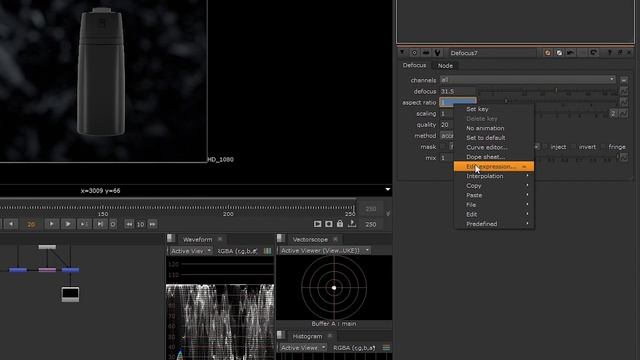Edit the frame increment field 10

point(140,224)
